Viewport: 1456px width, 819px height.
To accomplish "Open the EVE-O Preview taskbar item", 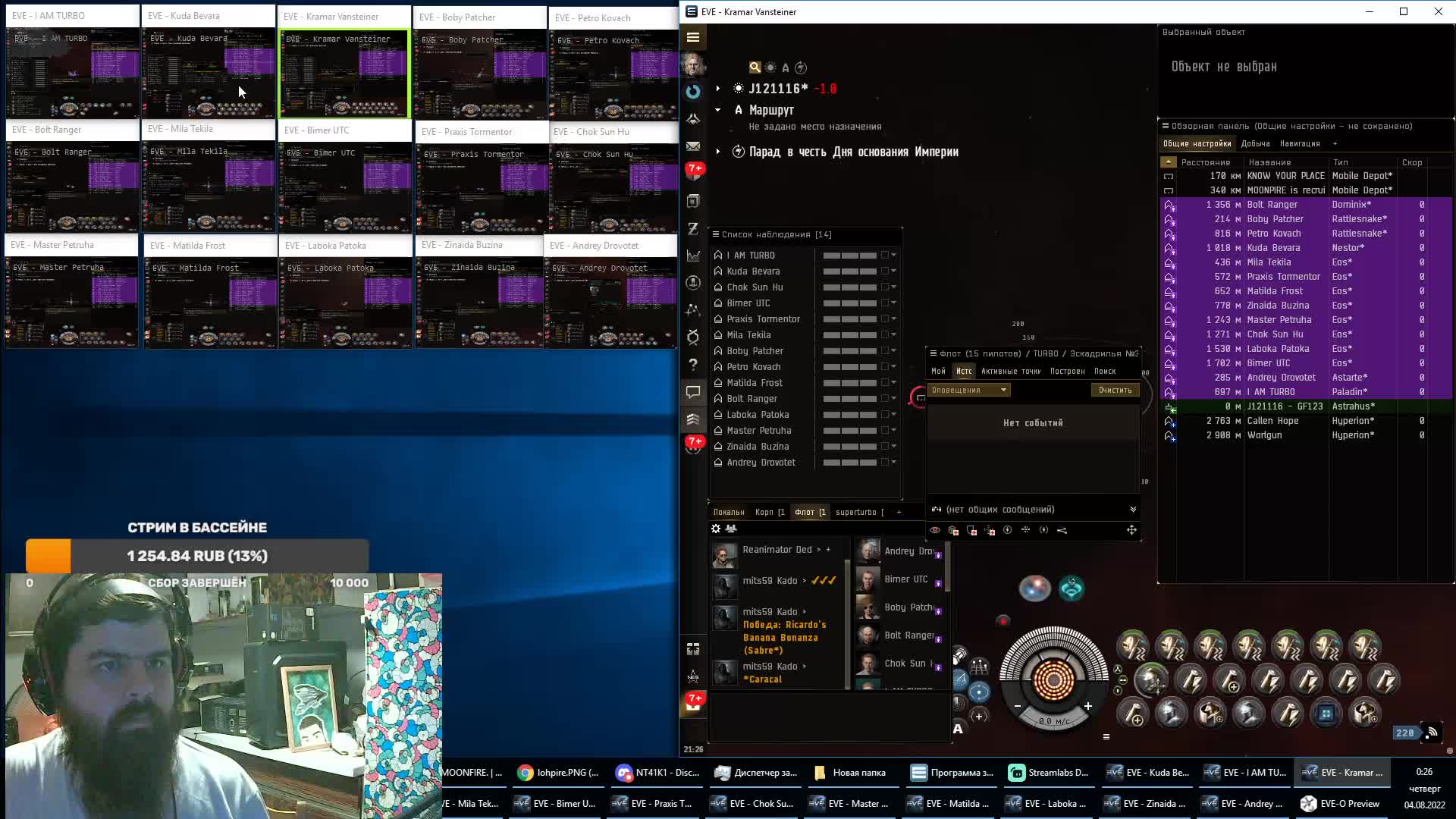I will point(1341,803).
